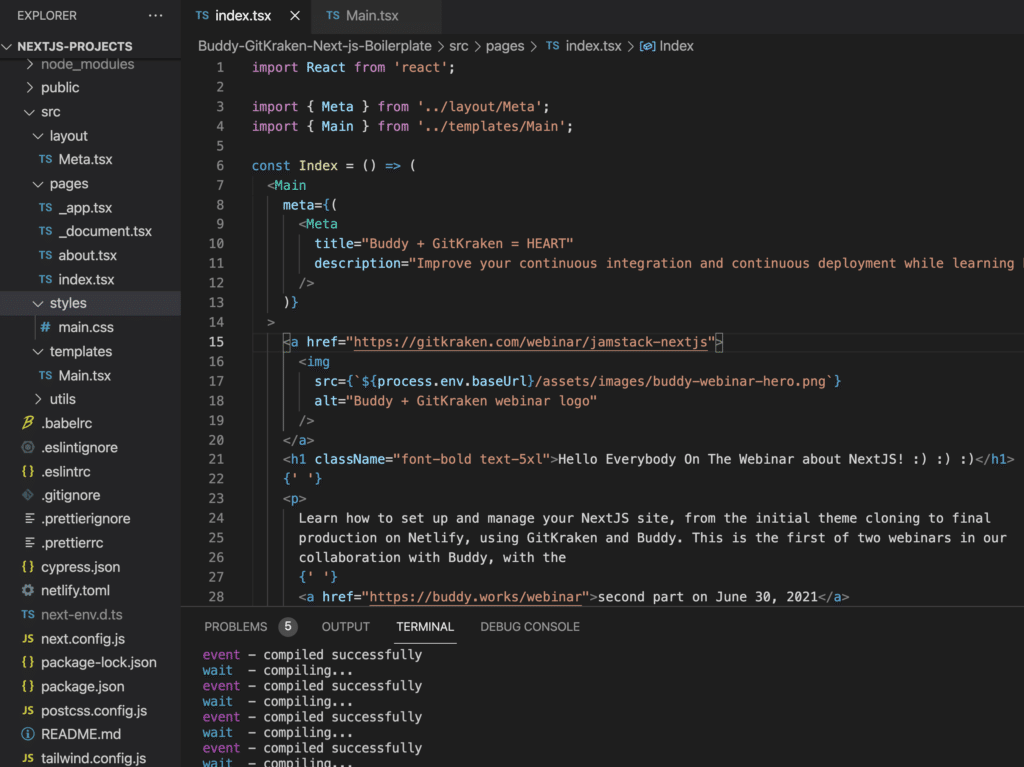Show the Problems panel tab
Image resolution: width=1024 pixels, height=767 pixels.
coord(236,627)
